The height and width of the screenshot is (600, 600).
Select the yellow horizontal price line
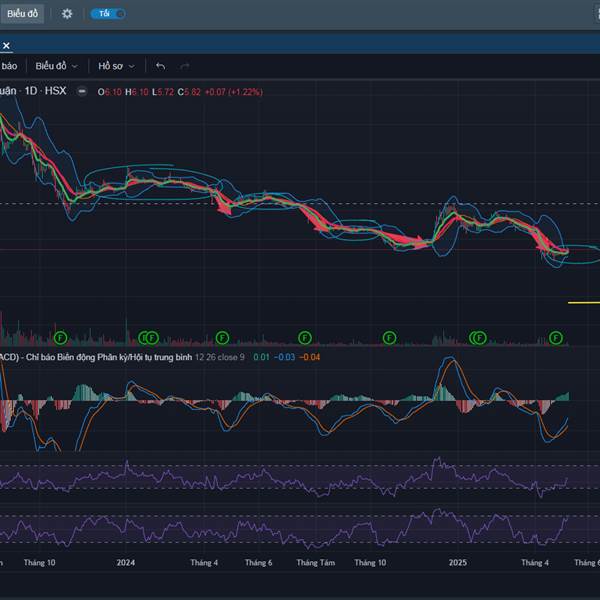click(x=584, y=303)
